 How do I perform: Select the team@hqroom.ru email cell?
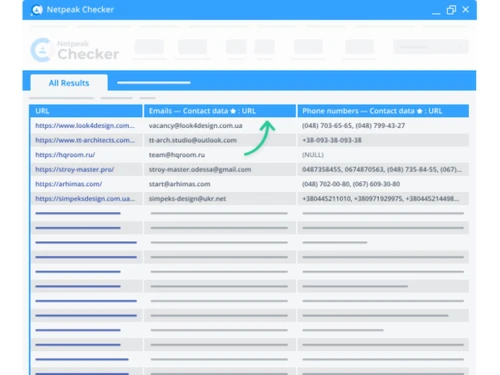(x=220, y=155)
